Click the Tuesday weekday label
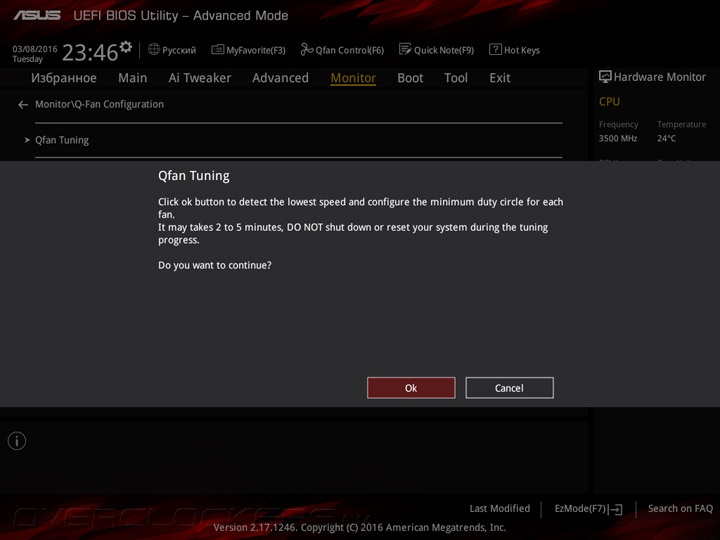The image size is (720, 540). pyautogui.click(x=28, y=59)
